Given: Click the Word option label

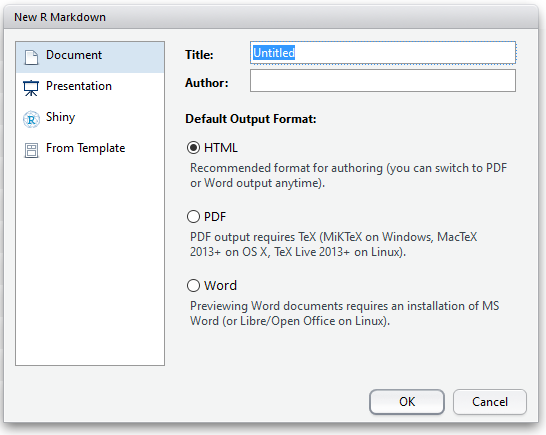Looking at the screenshot, I should 220,286.
